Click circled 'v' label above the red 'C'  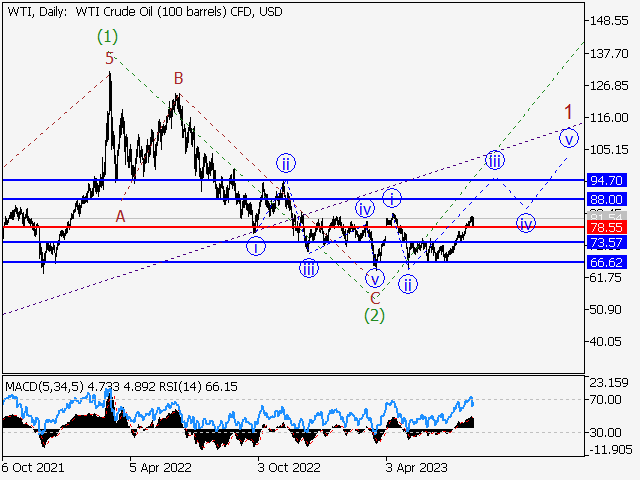375,279
